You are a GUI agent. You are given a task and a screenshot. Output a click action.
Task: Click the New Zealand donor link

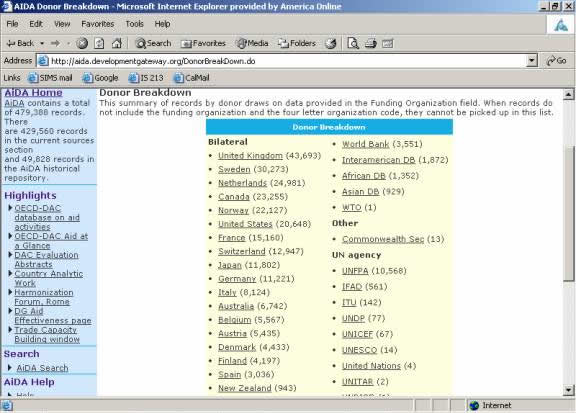pyautogui.click(x=245, y=388)
